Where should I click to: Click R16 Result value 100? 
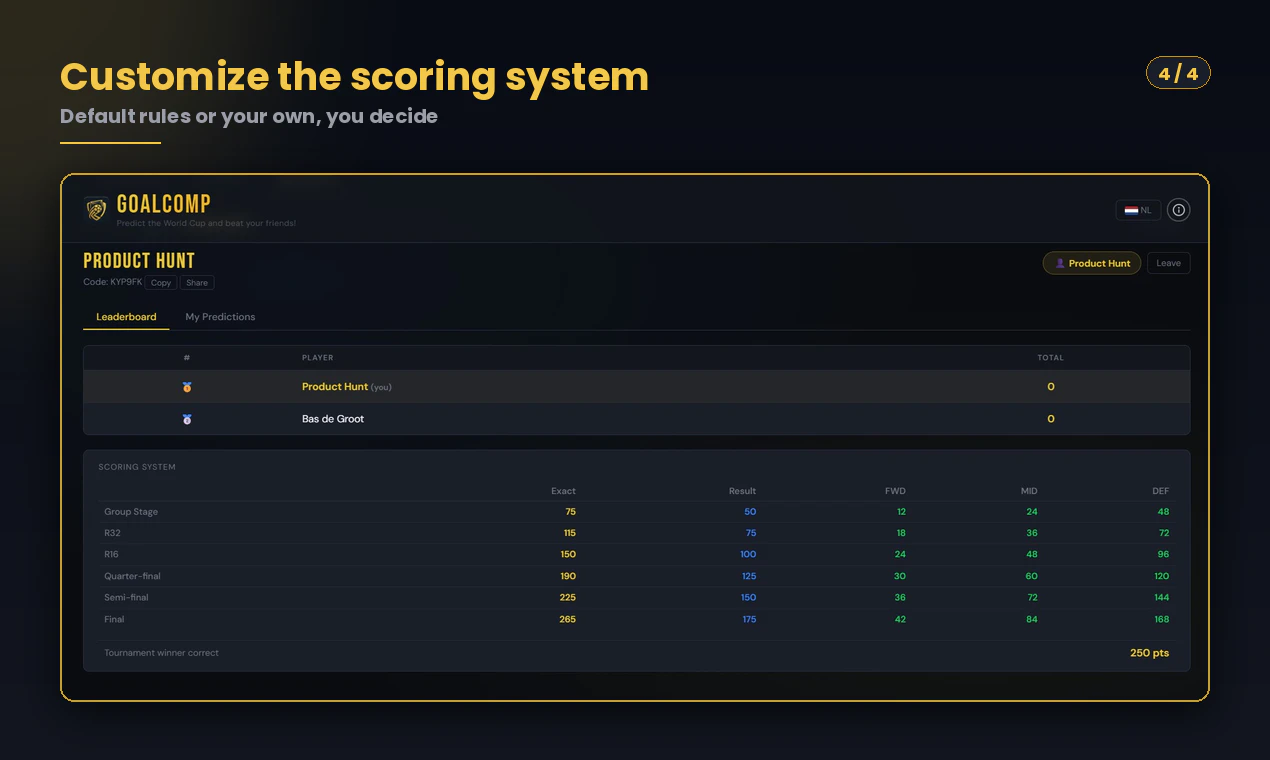tap(747, 554)
